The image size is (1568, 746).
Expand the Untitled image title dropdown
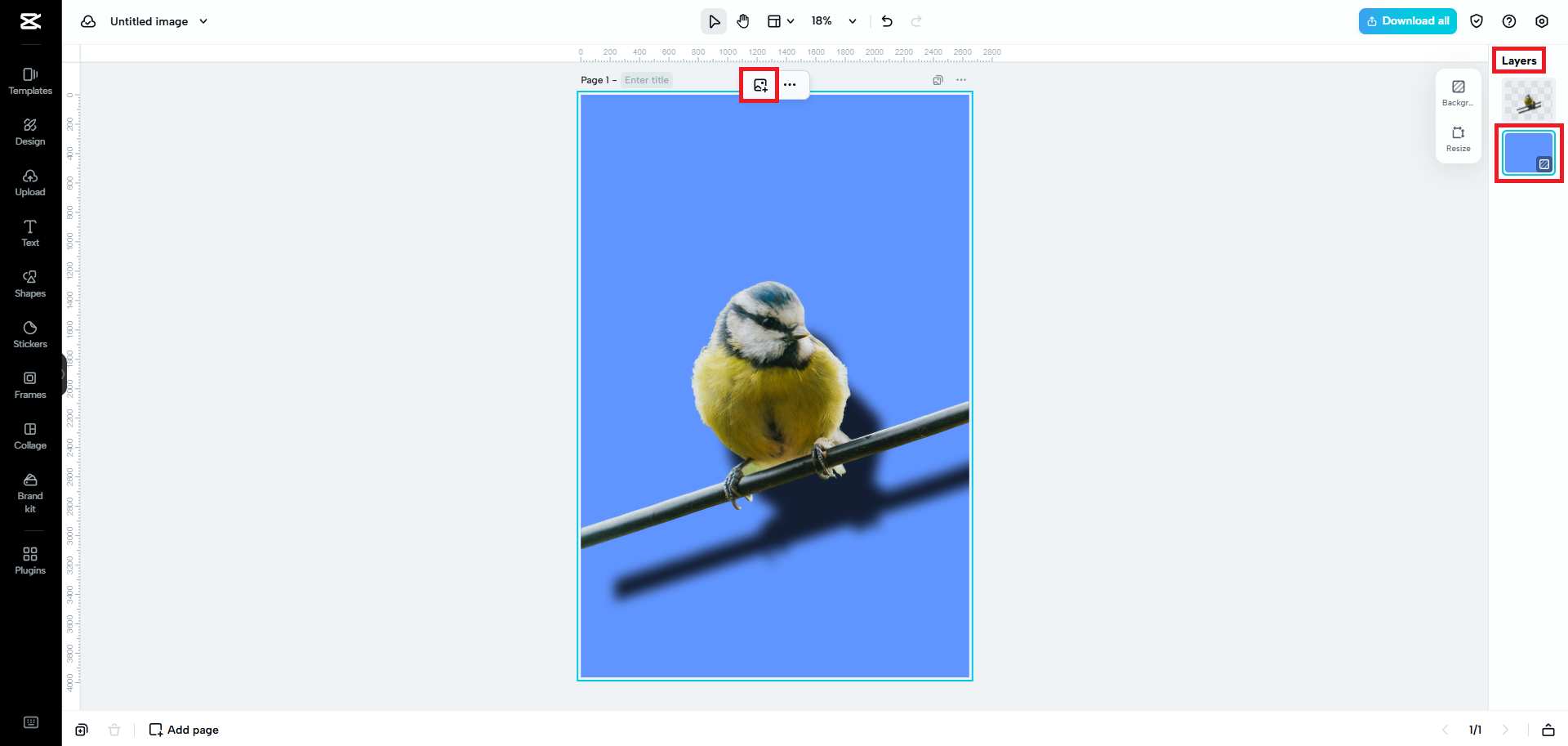coord(203,21)
